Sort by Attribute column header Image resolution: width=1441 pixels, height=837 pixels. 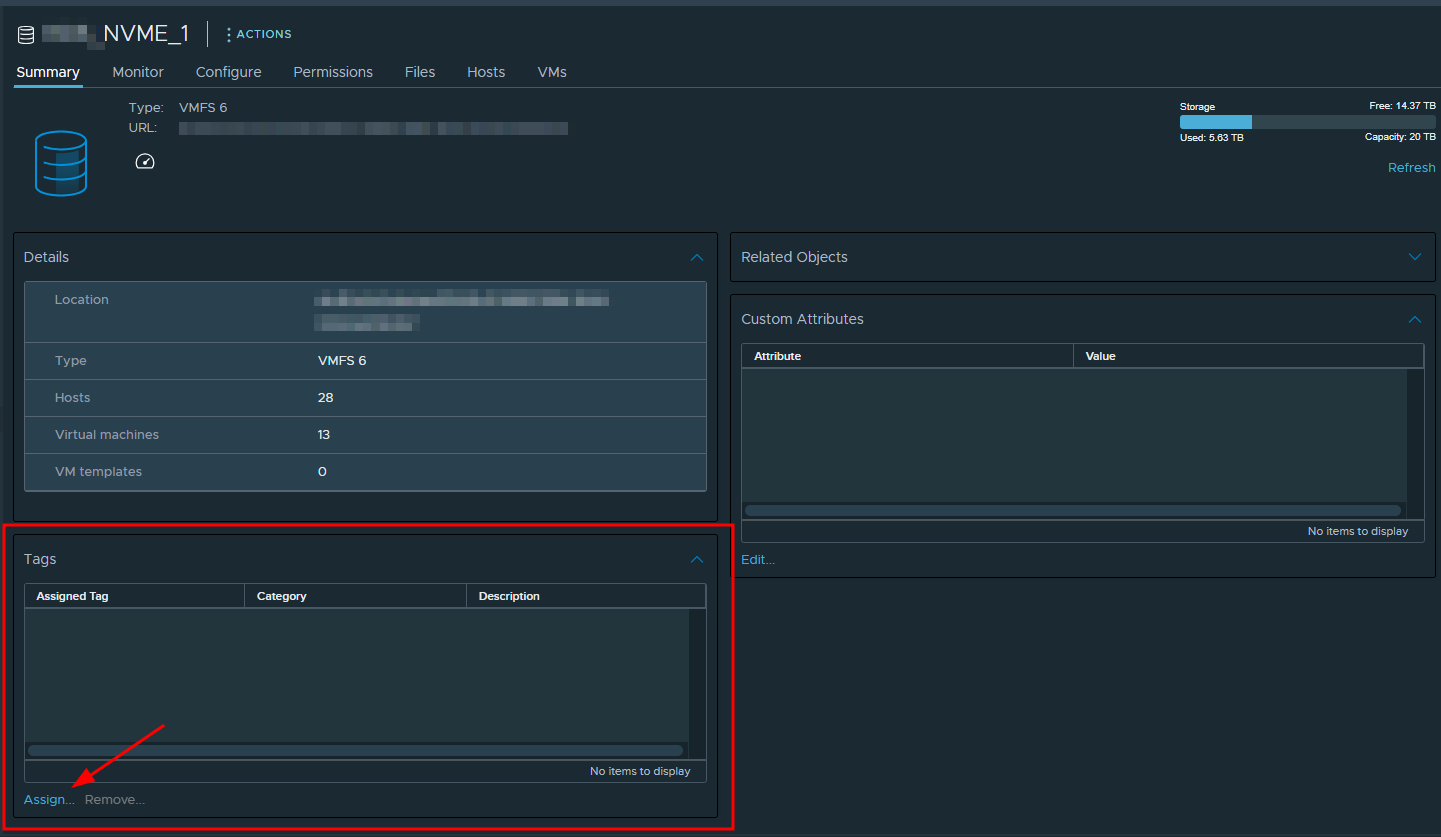coord(908,356)
